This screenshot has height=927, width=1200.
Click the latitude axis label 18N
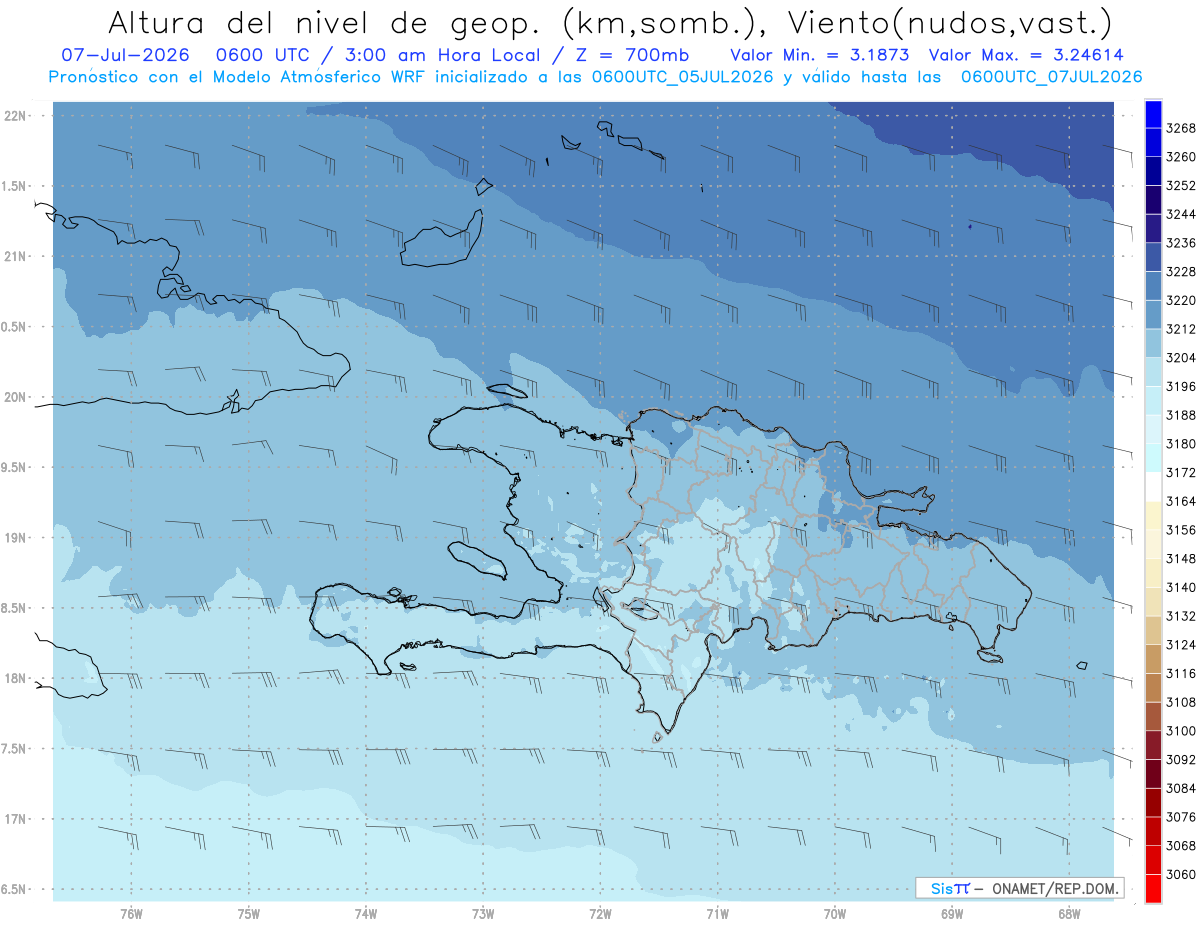16,678
